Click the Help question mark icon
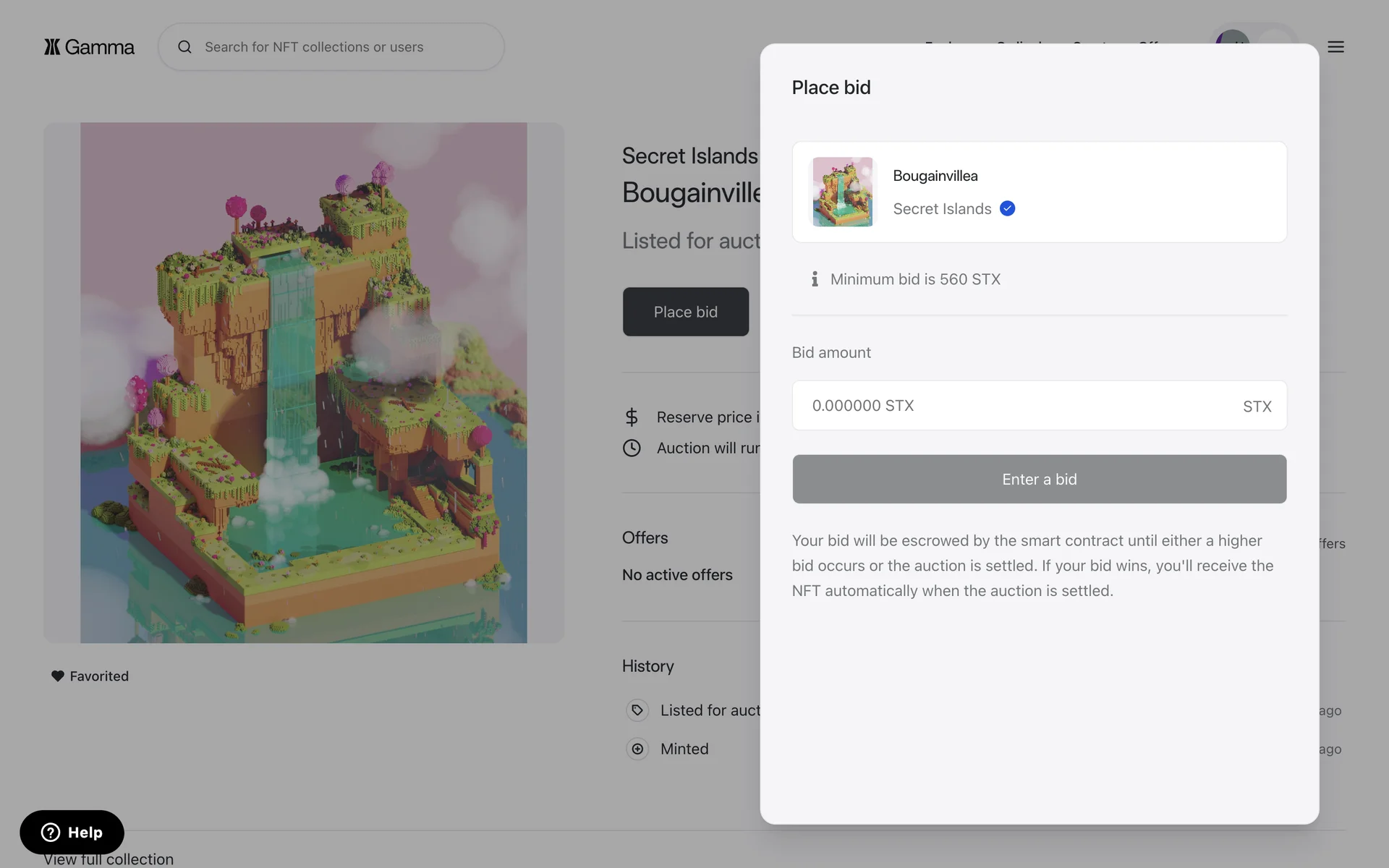This screenshot has height=868, width=1389. pos(51,832)
